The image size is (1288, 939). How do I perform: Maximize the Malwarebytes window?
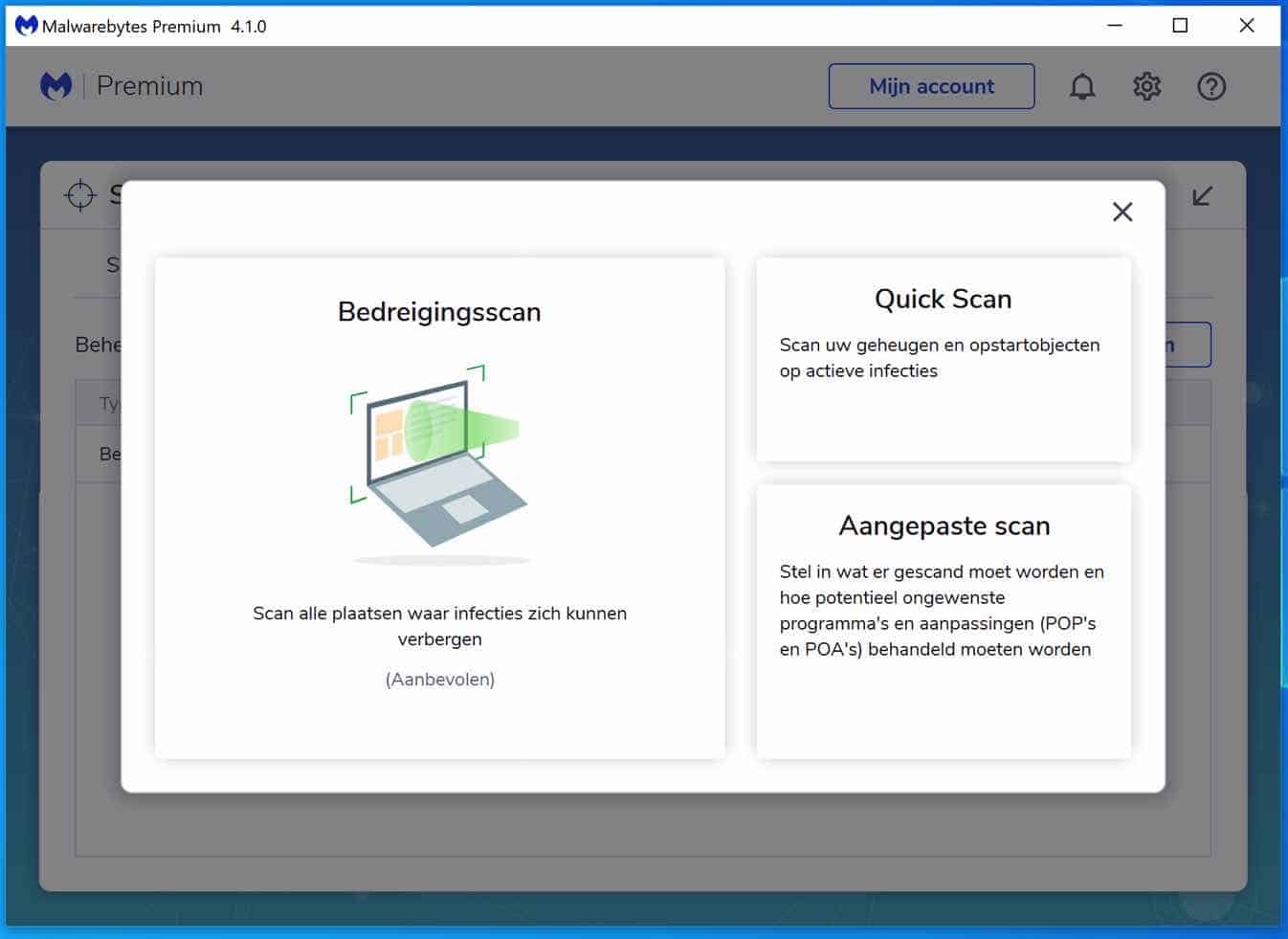point(1180,26)
